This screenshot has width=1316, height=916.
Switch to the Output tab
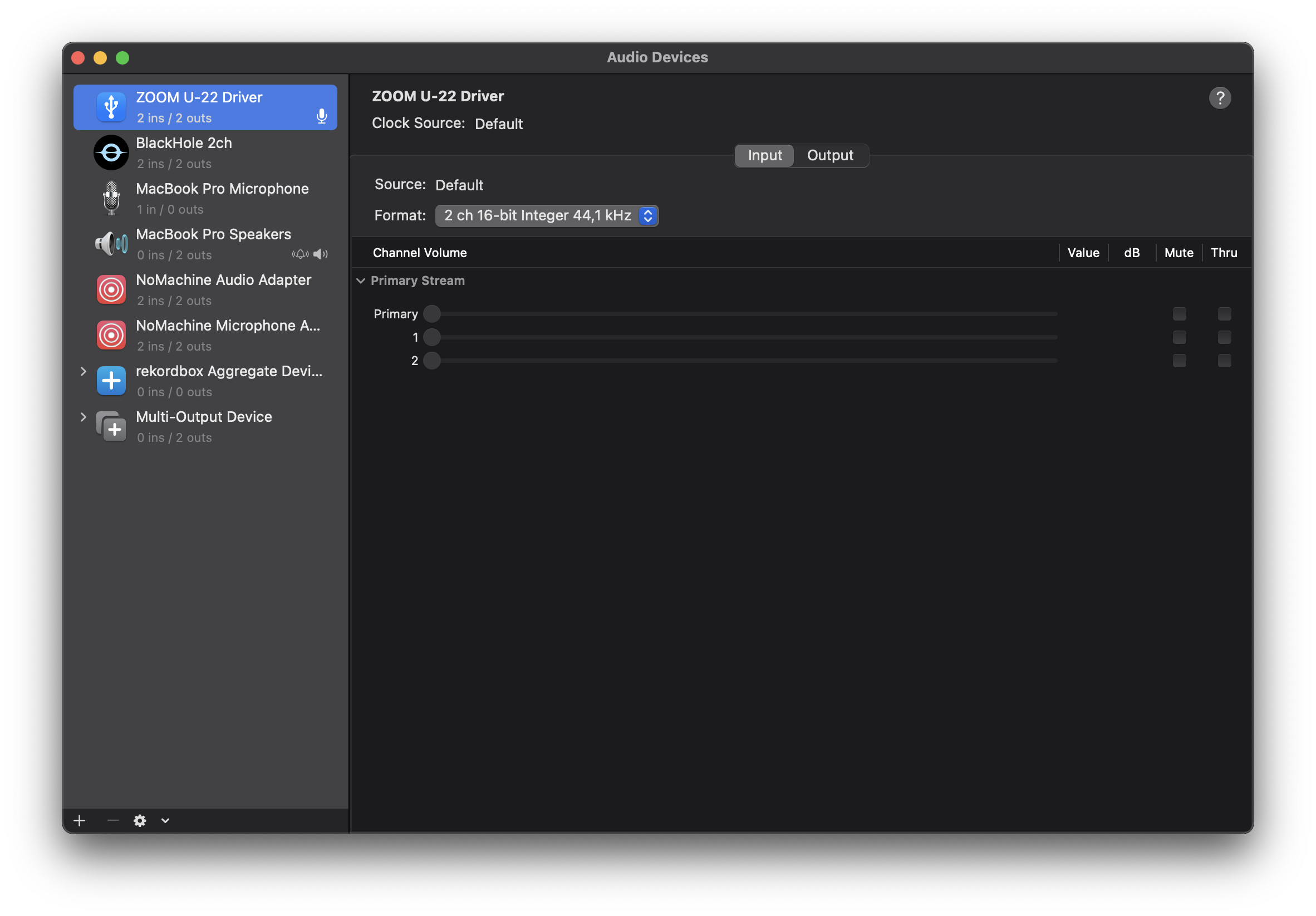click(x=830, y=155)
